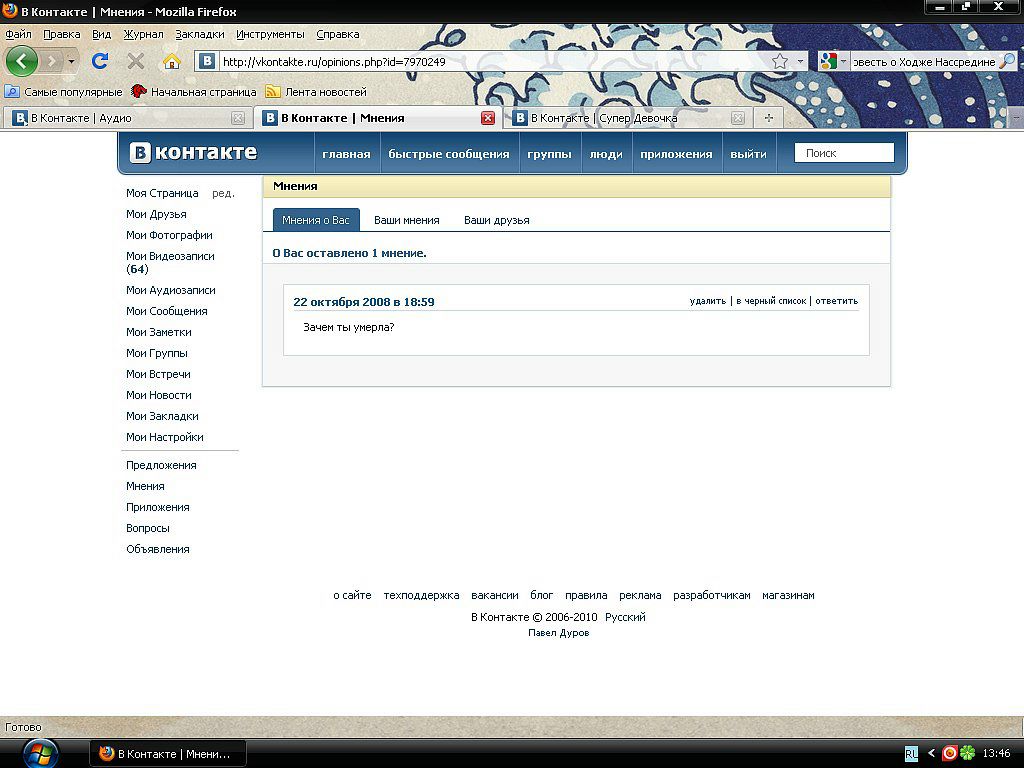Open the Windows Start button
The height and width of the screenshot is (768, 1024).
(40, 754)
